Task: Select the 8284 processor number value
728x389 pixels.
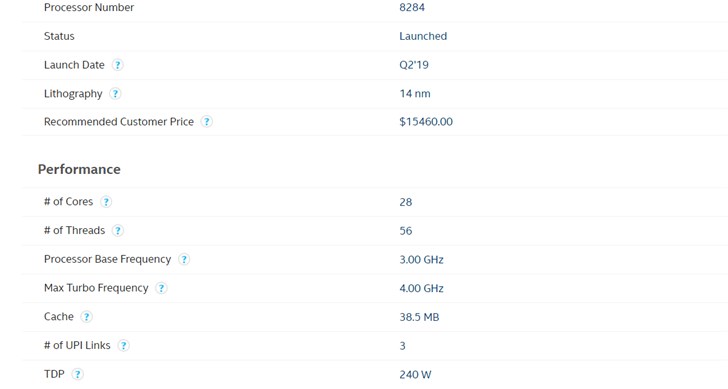Action: pyautogui.click(x=412, y=7)
